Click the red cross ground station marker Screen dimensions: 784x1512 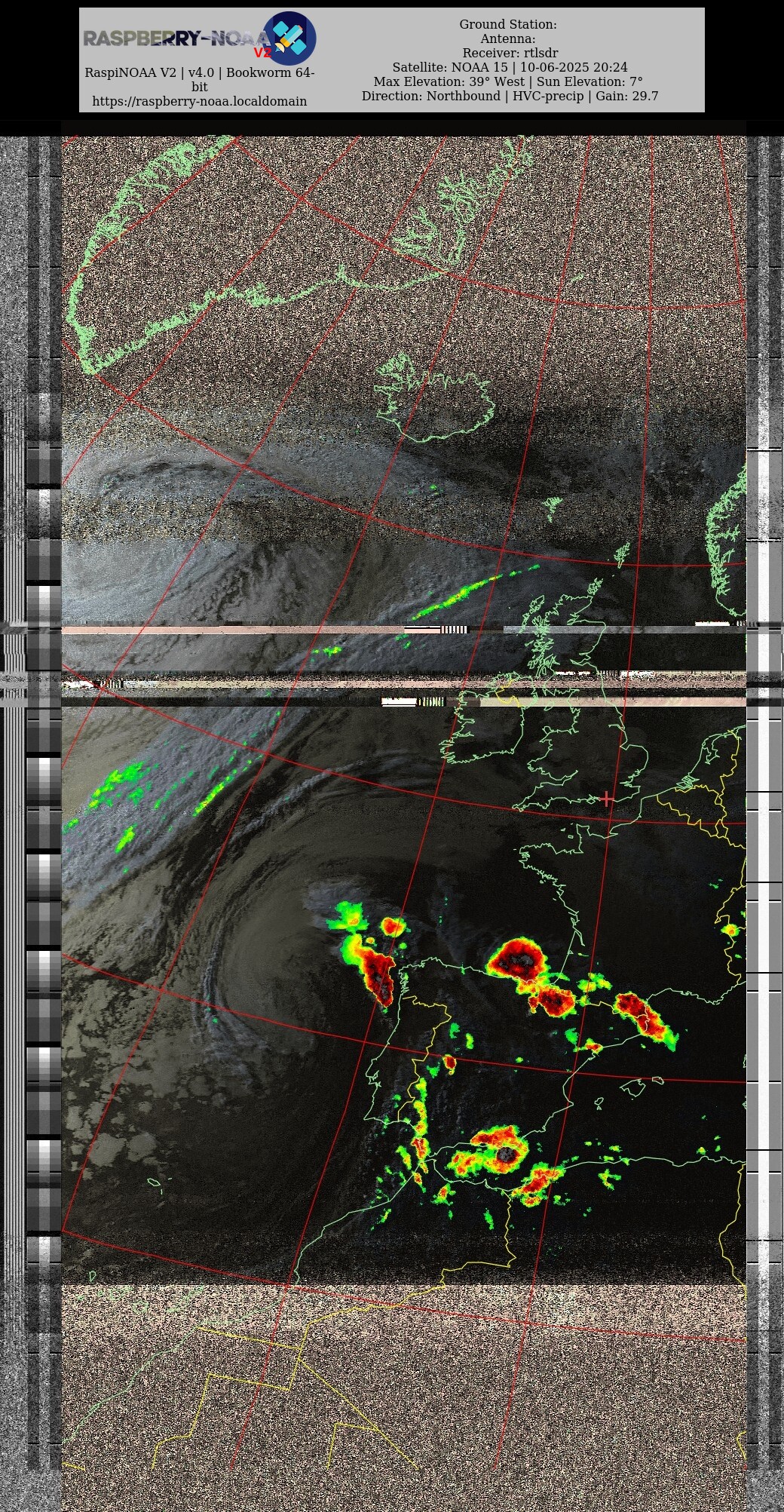[607, 799]
